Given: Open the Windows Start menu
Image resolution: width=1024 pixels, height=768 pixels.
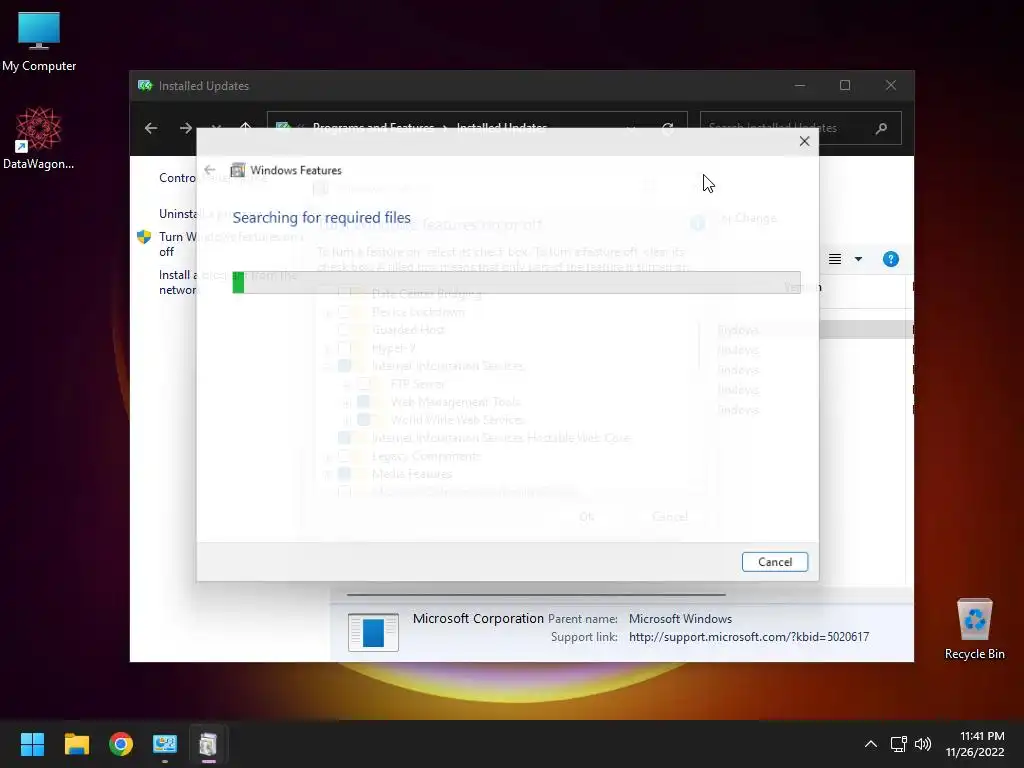Looking at the screenshot, I should (32, 744).
